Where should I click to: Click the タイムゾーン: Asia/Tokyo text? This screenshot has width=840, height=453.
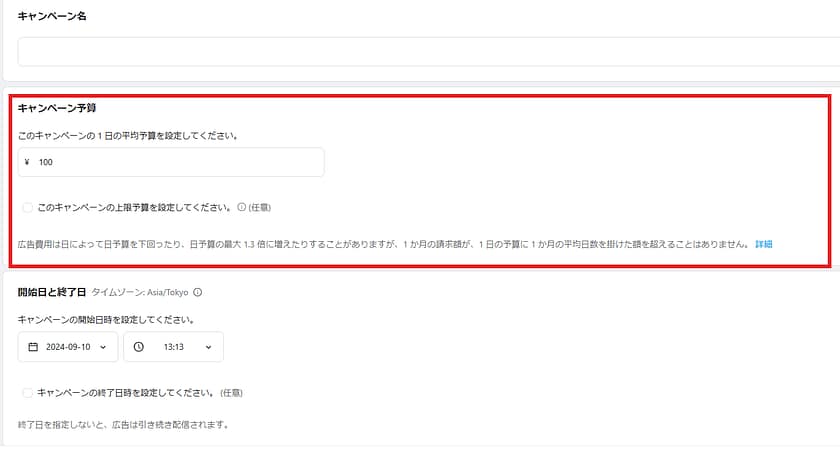click(139, 293)
